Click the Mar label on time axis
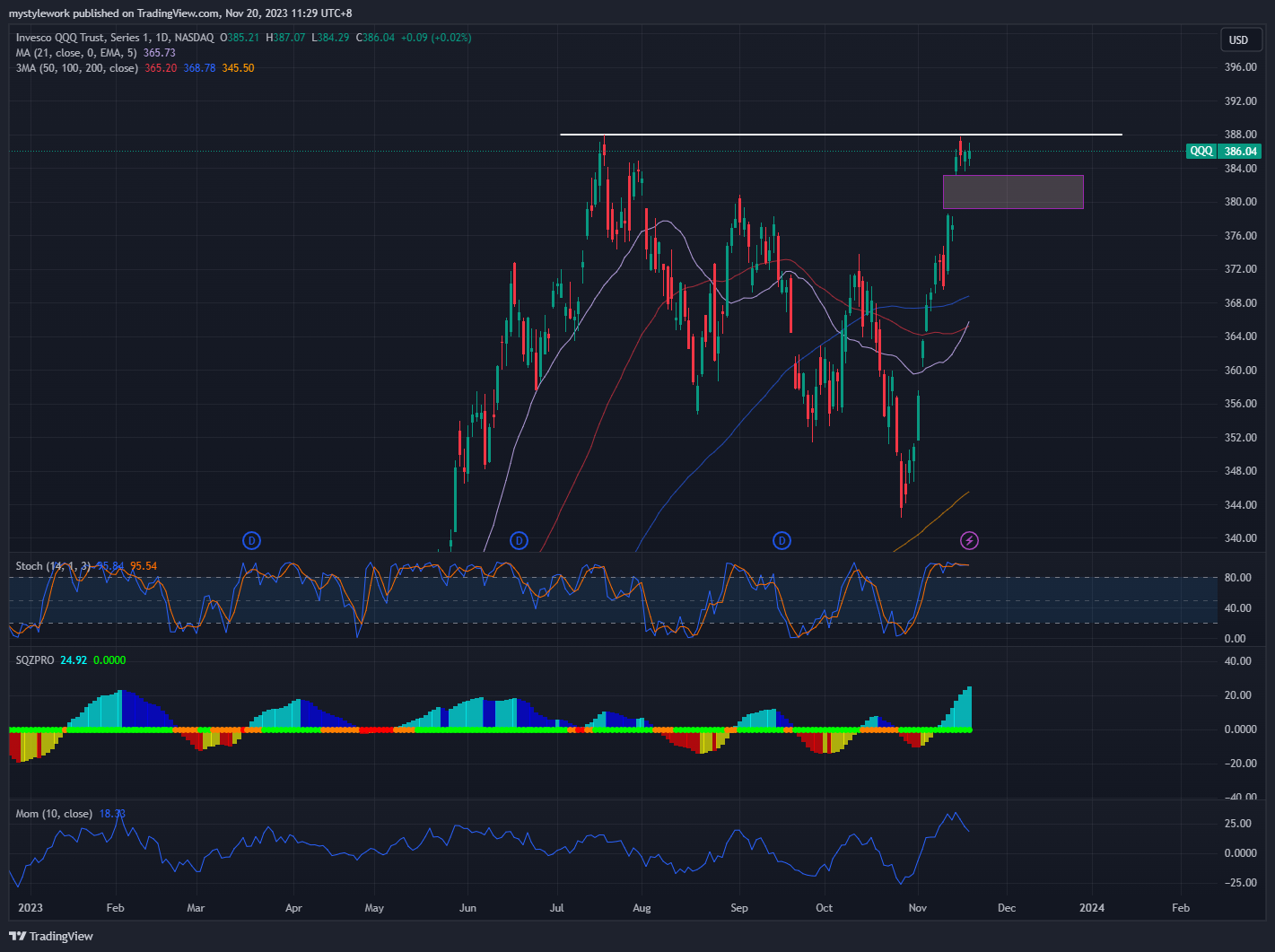This screenshot has width=1275, height=952. (196, 908)
